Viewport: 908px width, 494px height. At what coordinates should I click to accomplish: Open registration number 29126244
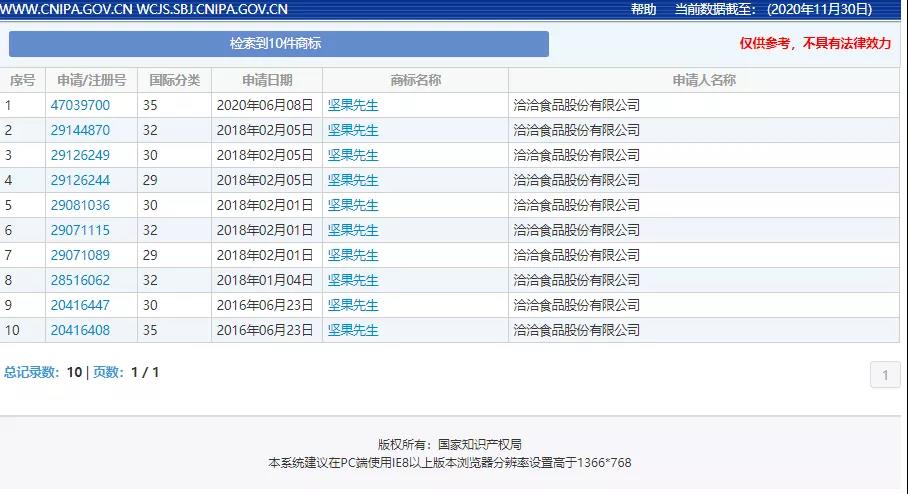pyautogui.click(x=80, y=180)
